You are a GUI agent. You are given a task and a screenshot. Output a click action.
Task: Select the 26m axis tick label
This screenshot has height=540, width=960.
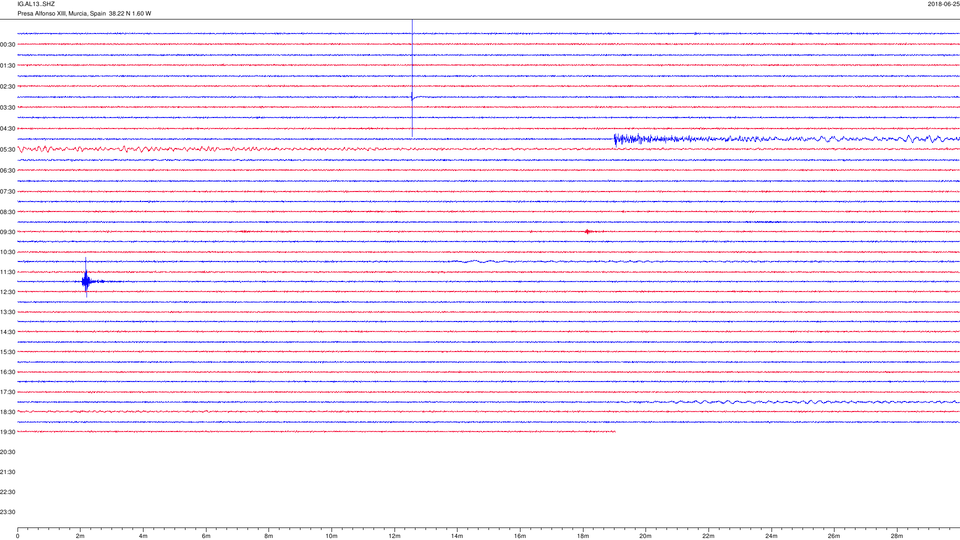(x=834, y=536)
